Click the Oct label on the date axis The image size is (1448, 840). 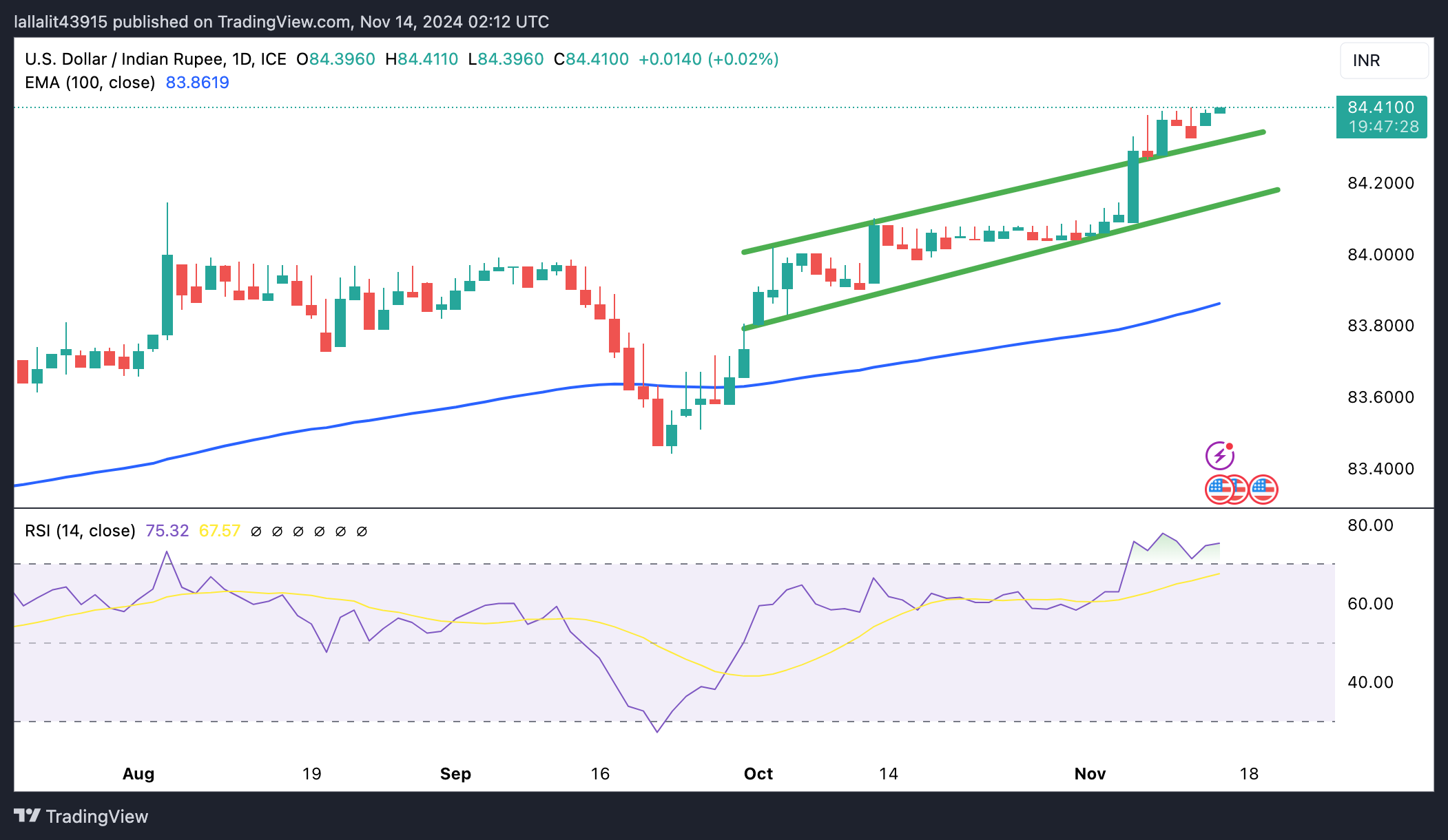pyautogui.click(x=758, y=774)
